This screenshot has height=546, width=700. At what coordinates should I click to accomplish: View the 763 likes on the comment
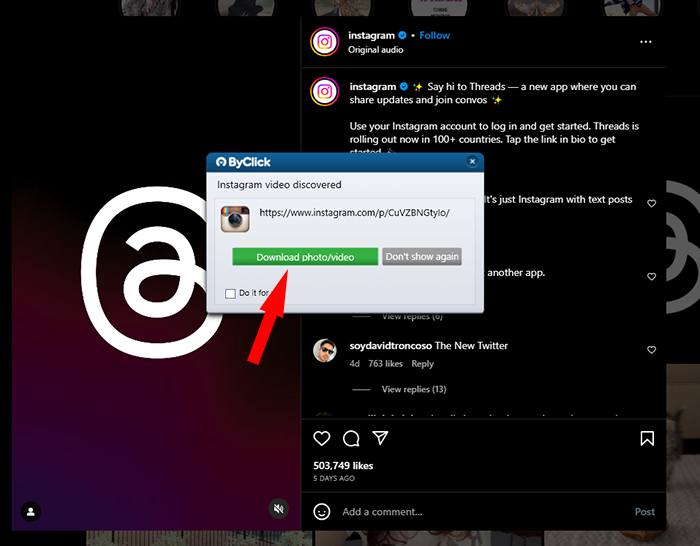385,364
